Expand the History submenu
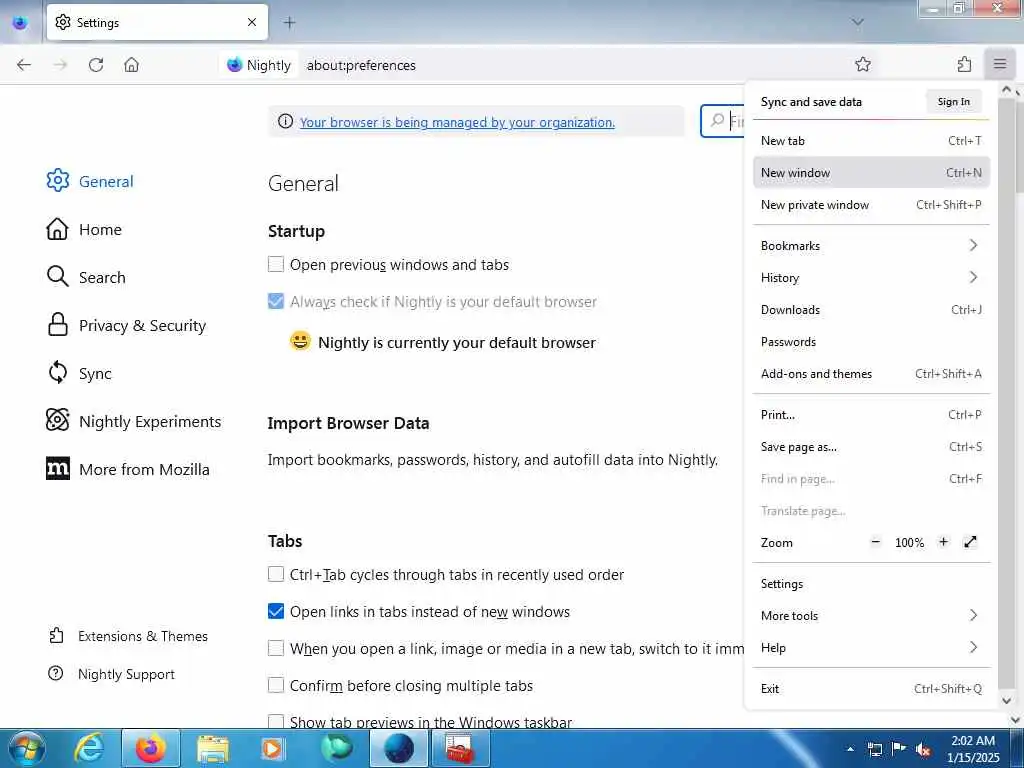1024x768 pixels. tap(871, 278)
